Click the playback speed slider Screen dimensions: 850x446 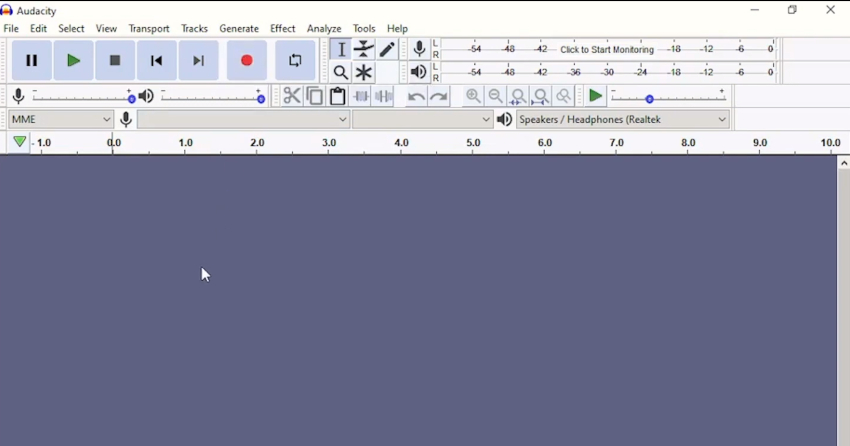pos(668,96)
